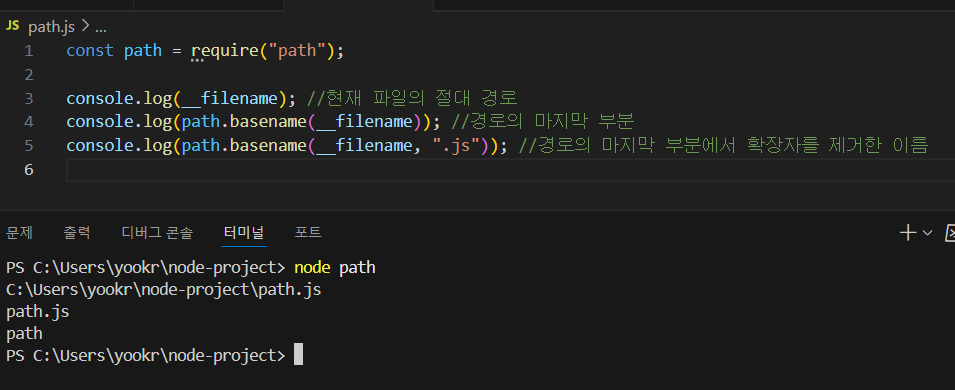This screenshot has width=955, height=390.
Task: Open the 포트 panel tab
Action: 308,232
